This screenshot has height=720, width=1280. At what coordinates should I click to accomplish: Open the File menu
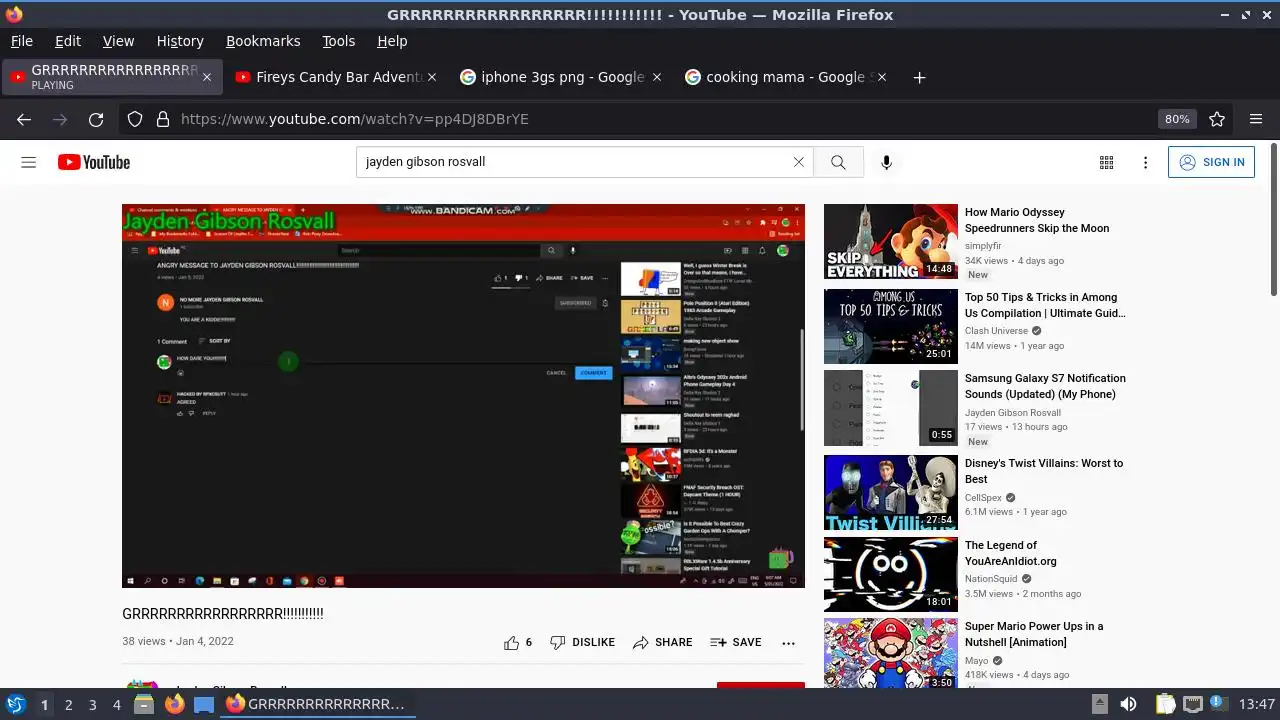point(21,41)
